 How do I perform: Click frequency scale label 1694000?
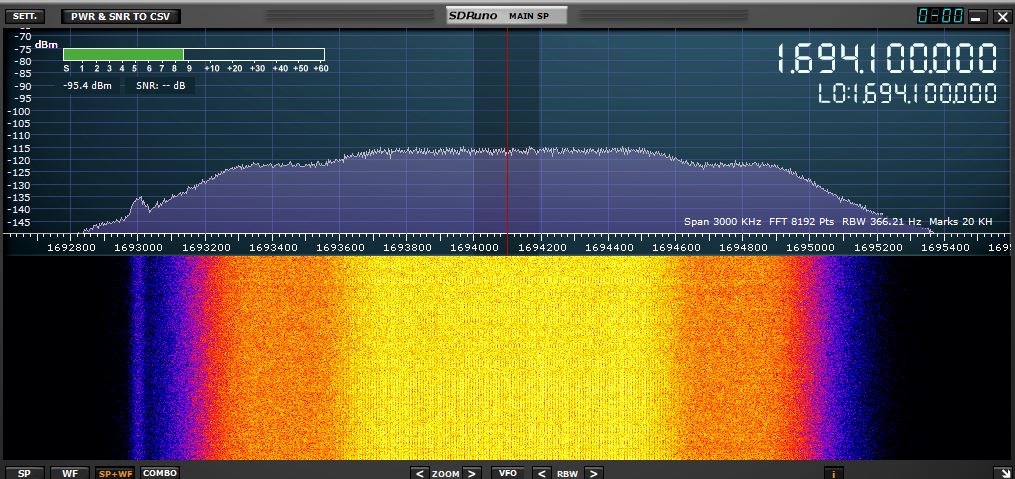coord(474,247)
